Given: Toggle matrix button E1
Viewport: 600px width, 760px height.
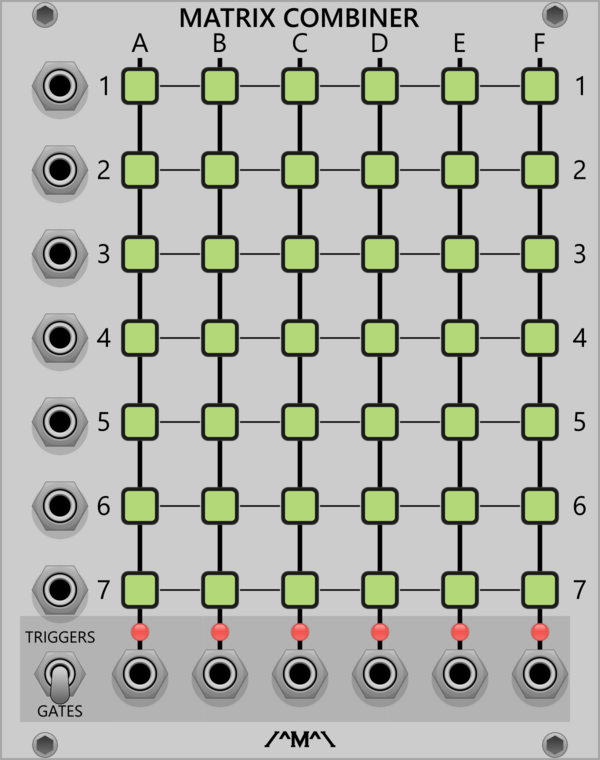Looking at the screenshot, I should (x=460, y=86).
